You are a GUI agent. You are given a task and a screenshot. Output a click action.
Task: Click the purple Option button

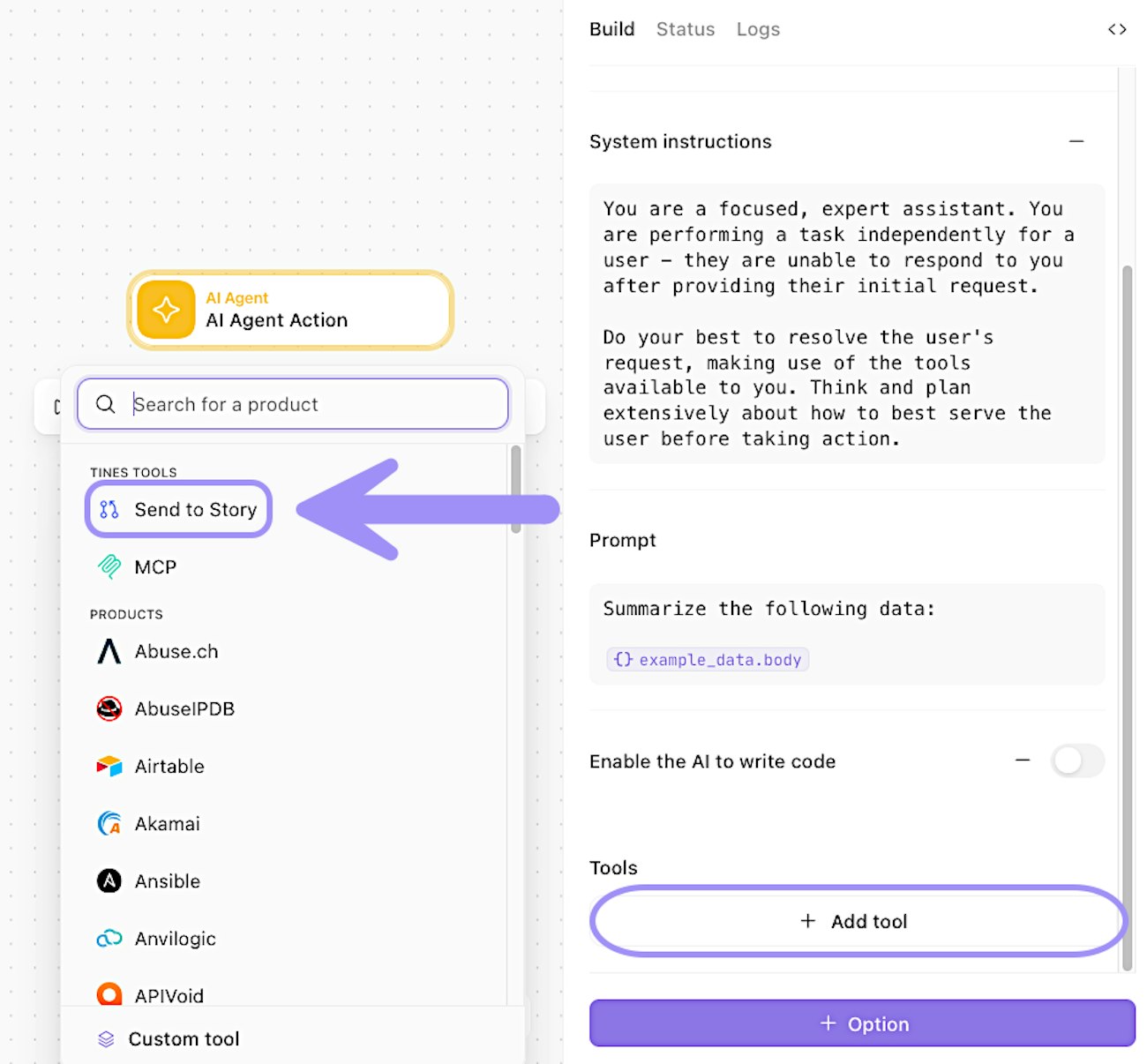tap(862, 1023)
